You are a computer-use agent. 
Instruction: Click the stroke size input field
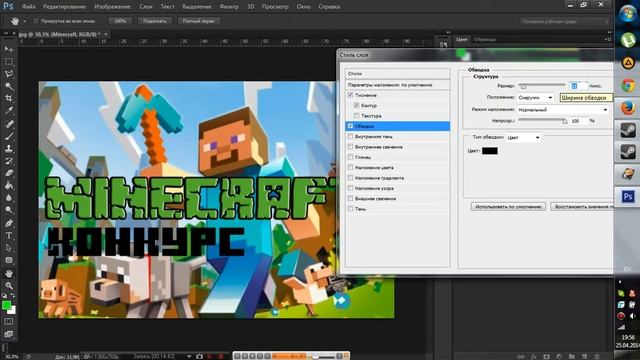pos(578,86)
